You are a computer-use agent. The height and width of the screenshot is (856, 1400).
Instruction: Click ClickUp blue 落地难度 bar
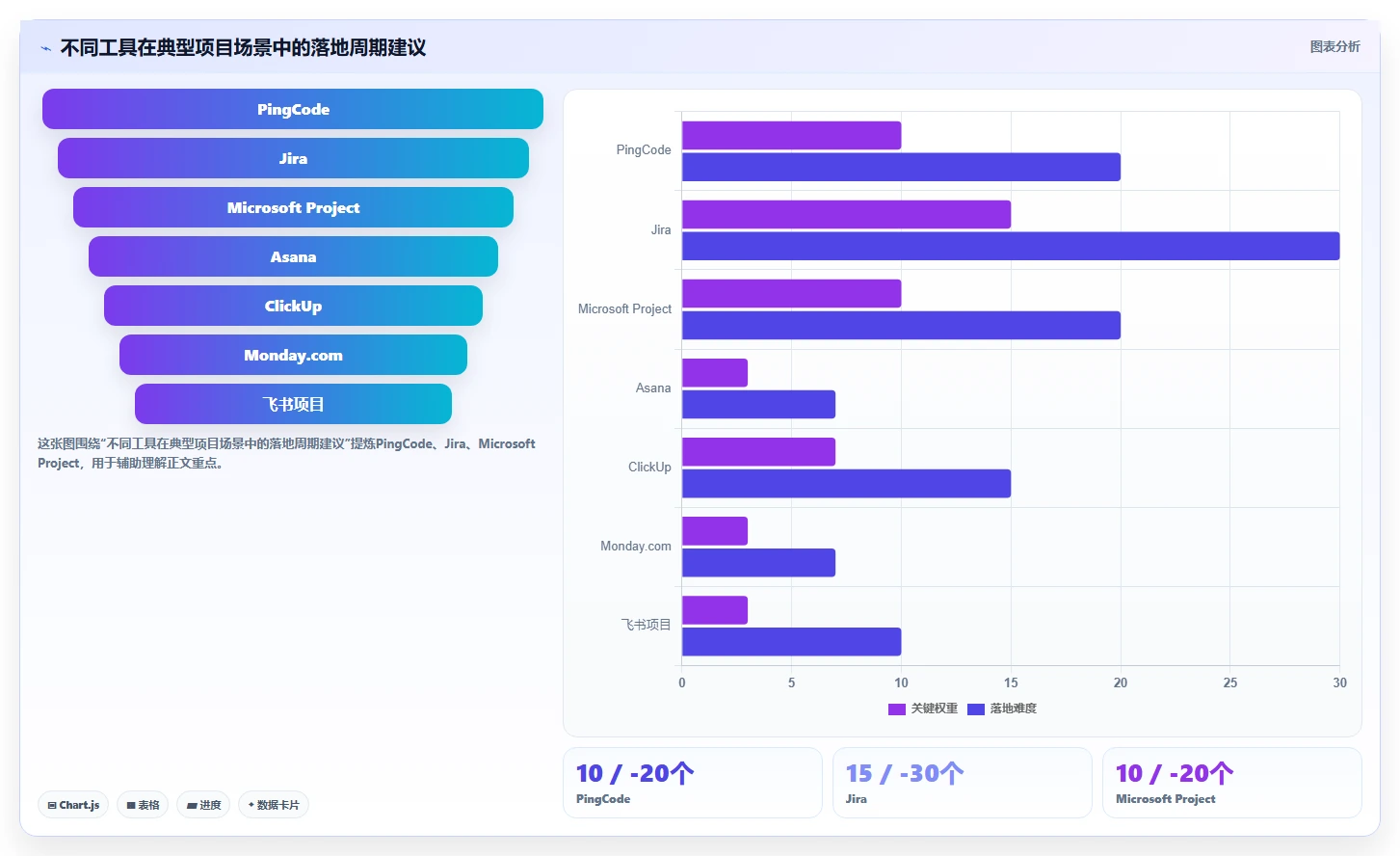pos(846,484)
